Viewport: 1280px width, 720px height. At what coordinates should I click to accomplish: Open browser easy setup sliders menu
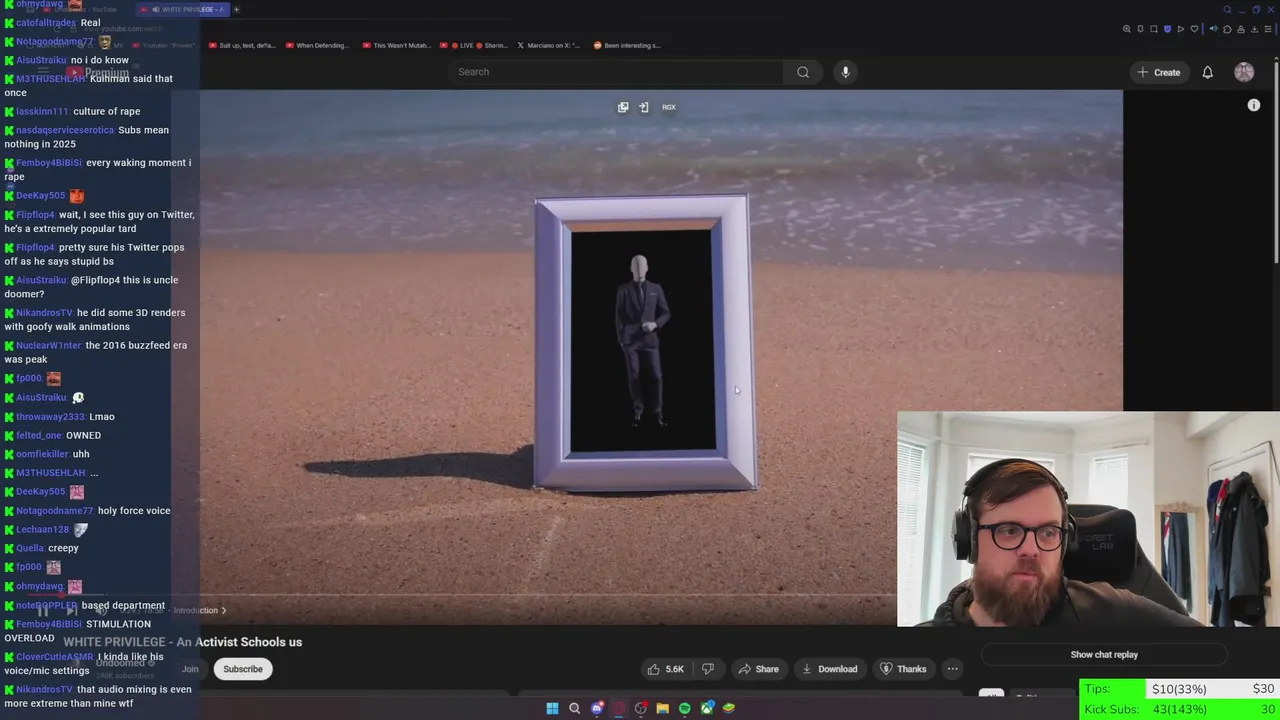(x=1268, y=29)
